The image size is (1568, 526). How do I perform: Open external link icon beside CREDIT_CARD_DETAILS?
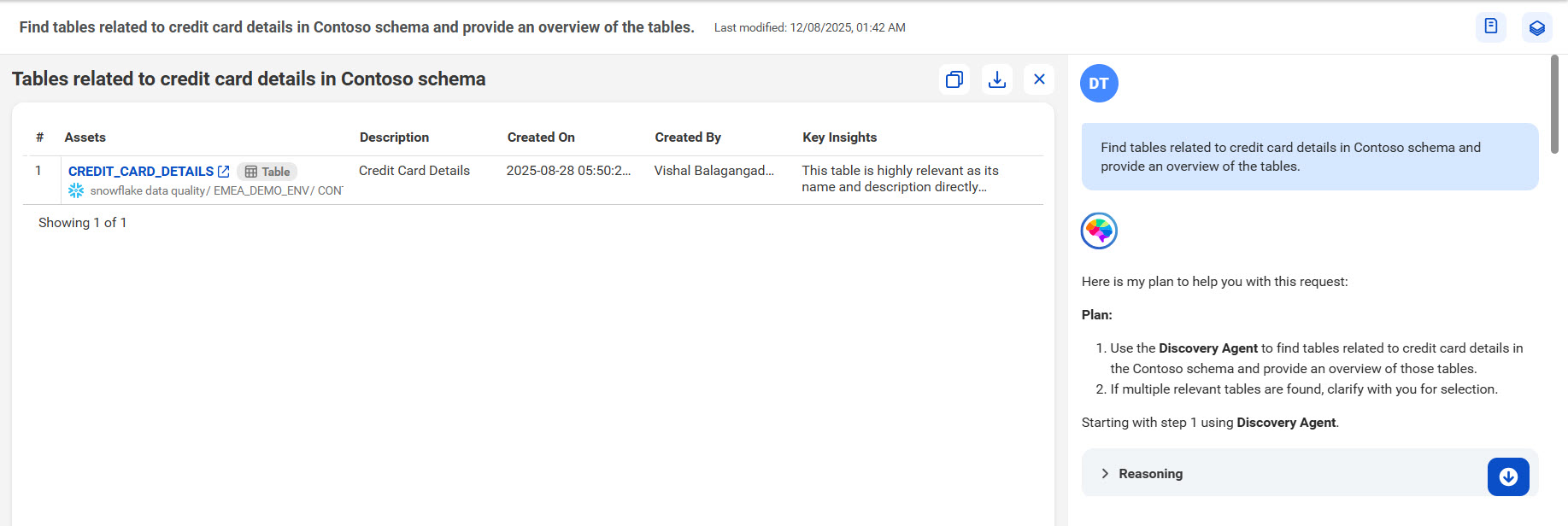(224, 172)
